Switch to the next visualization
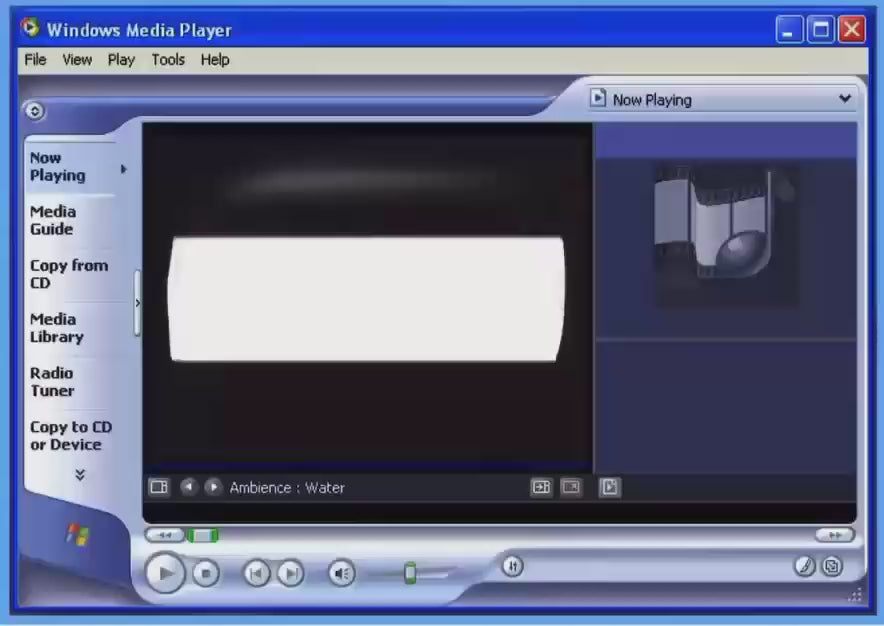Image resolution: width=884 pixels, height=626 pixels. pos(213,487)
